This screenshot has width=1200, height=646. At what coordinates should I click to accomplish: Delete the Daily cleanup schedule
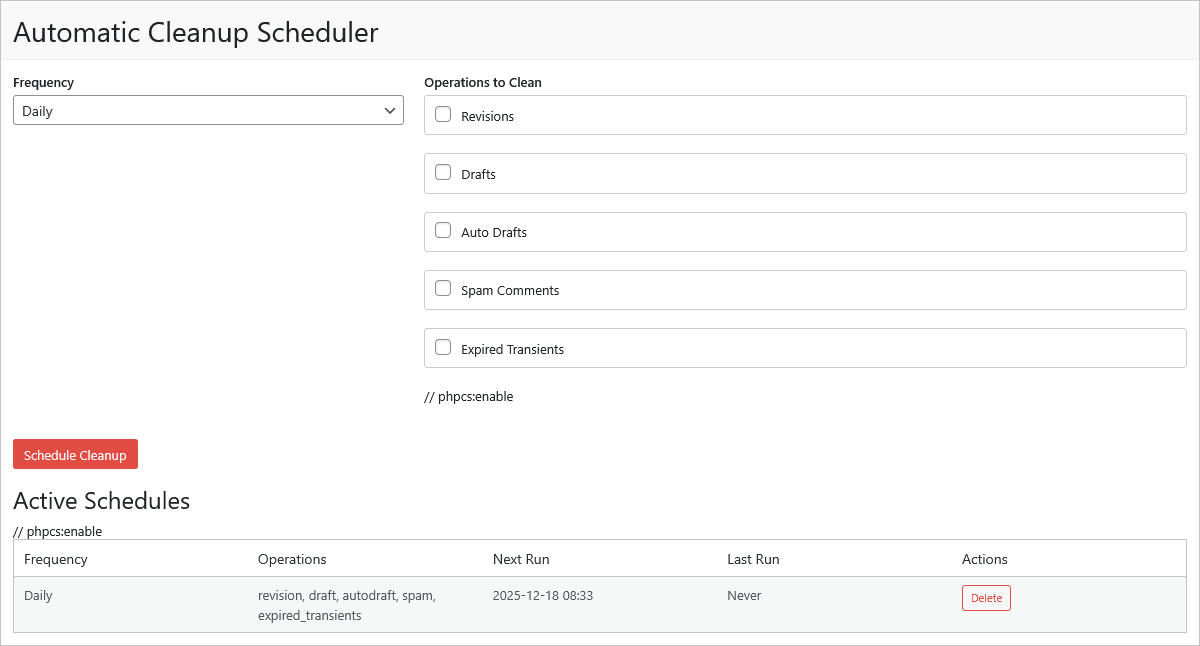tap(986, 598)
